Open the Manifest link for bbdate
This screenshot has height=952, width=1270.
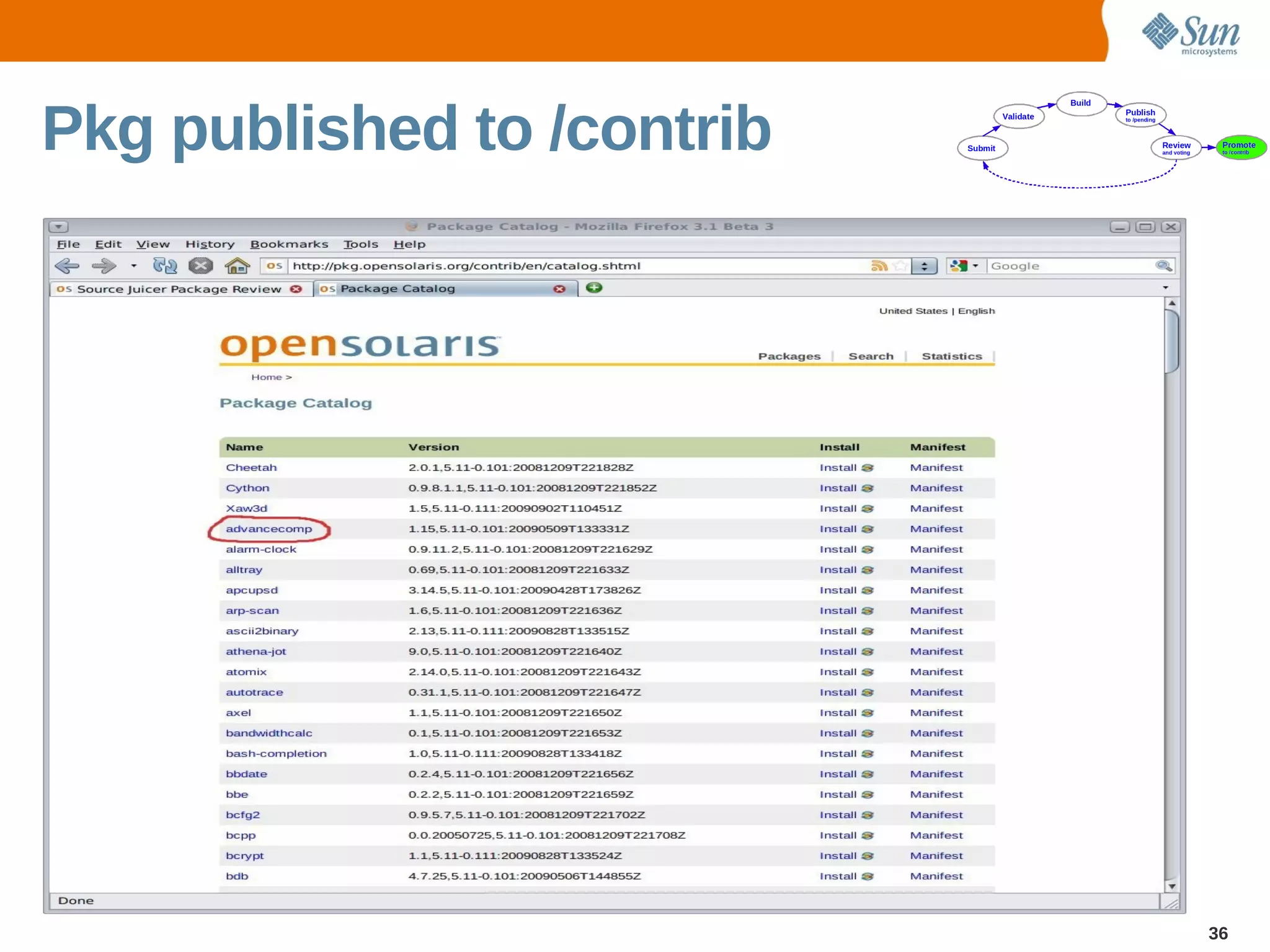click(936, 774)
